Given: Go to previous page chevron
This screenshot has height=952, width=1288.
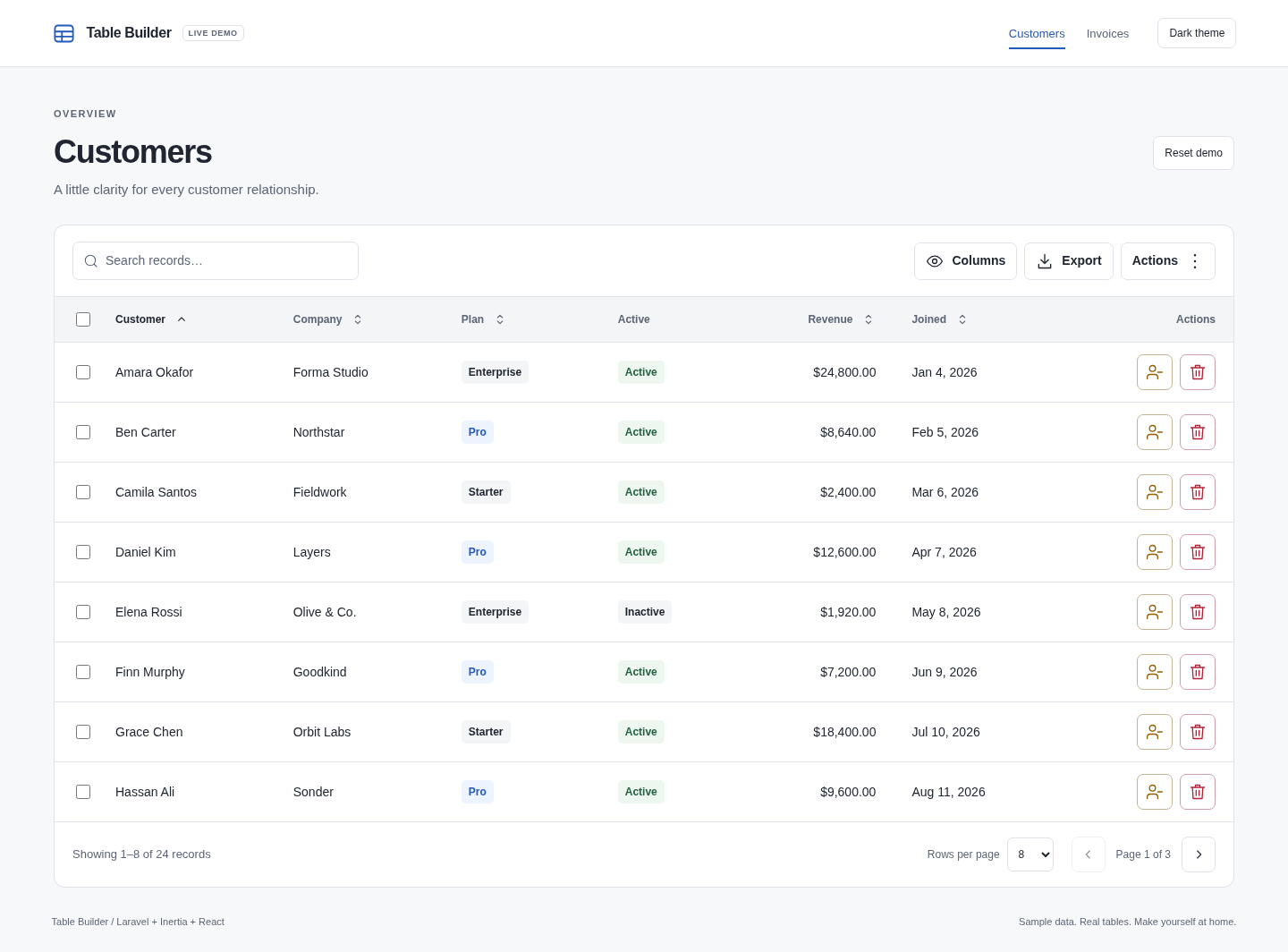Looking at the screenshot, I should pos(1089,854).
